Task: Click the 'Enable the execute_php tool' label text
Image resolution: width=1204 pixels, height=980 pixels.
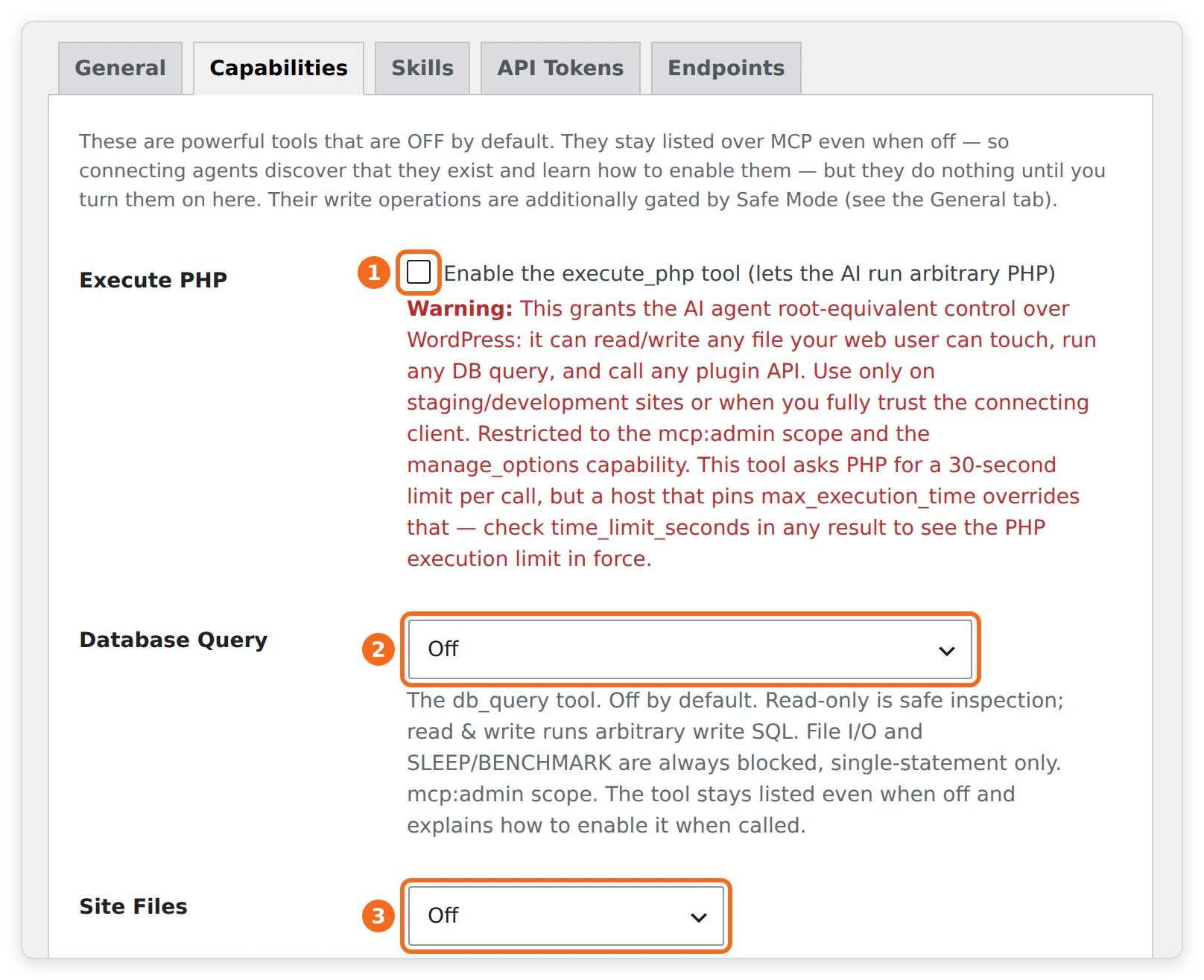Action: click(x=750, y=273)
